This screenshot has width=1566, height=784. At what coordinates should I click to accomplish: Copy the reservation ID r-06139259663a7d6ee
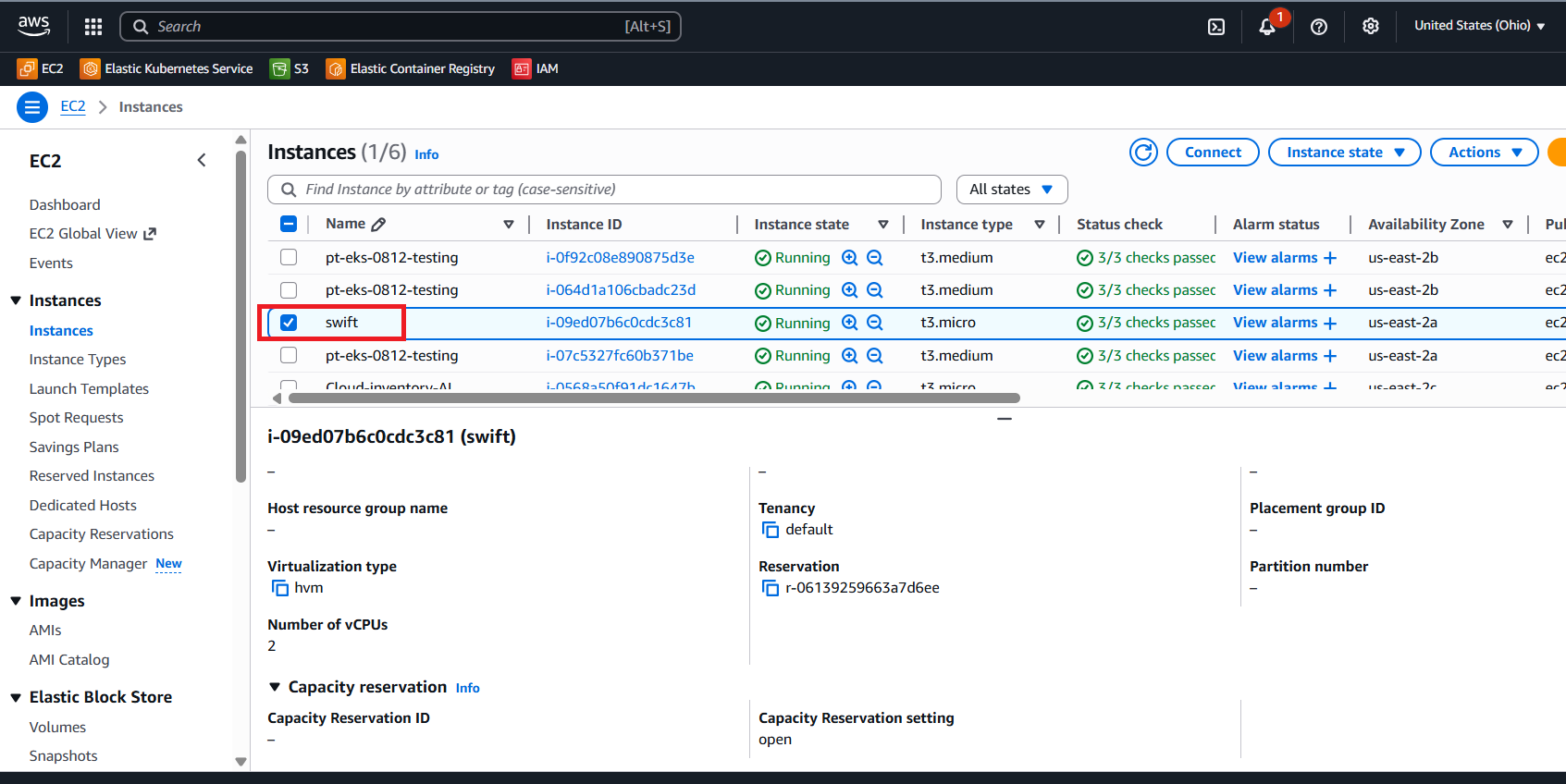[x=770, y=588]
